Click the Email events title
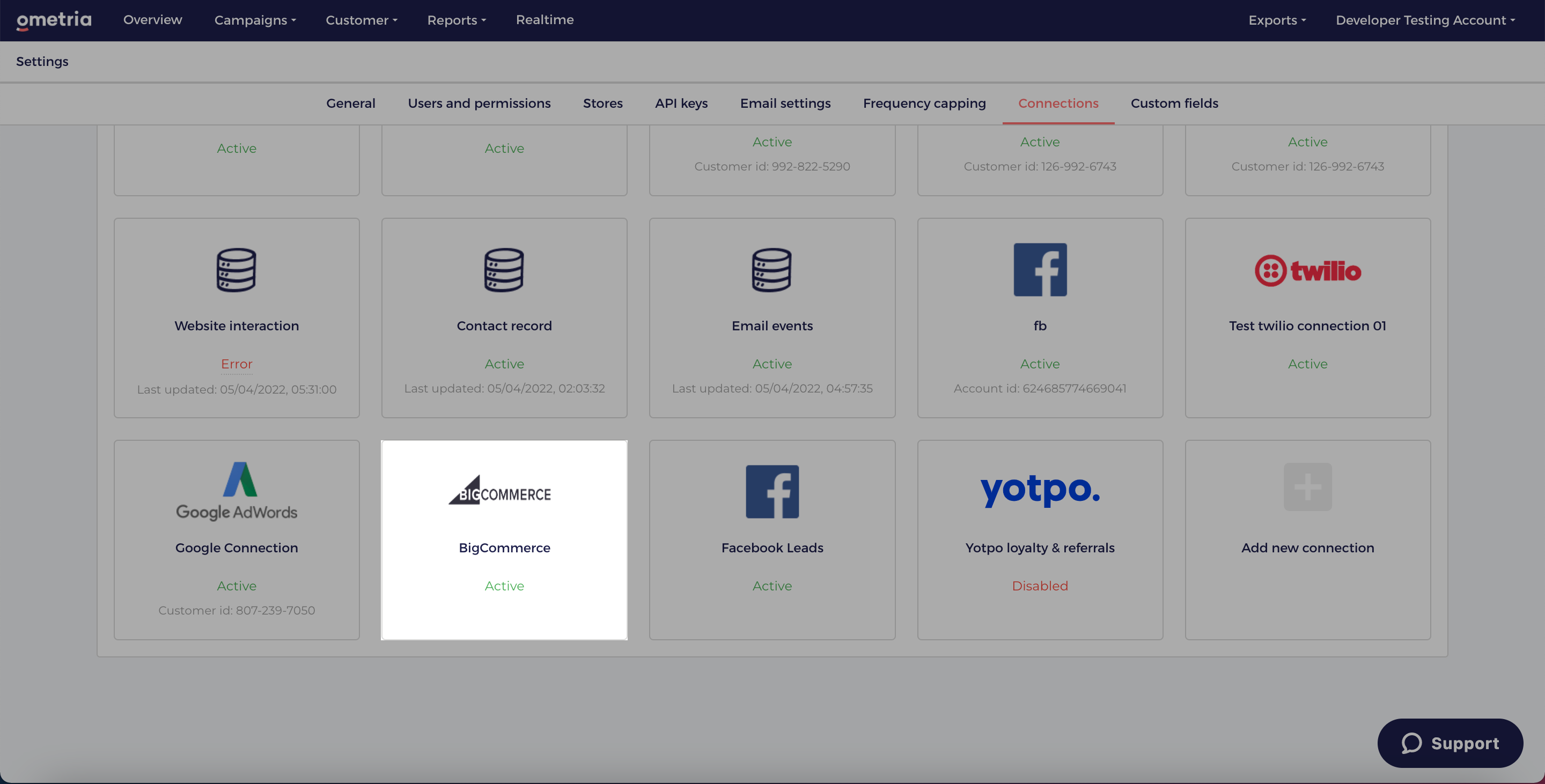 pos(772,326)
